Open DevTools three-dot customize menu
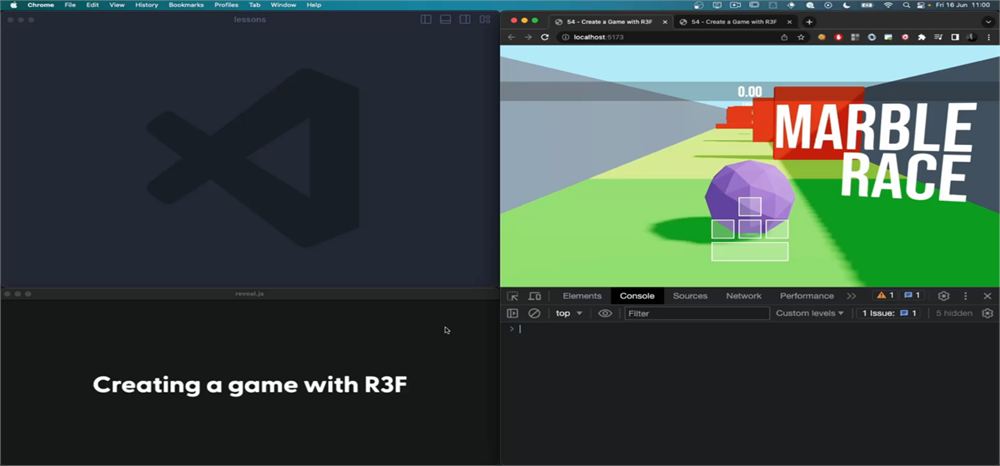The width and height of the screenshot is (1000, 466). click(966, 296)
